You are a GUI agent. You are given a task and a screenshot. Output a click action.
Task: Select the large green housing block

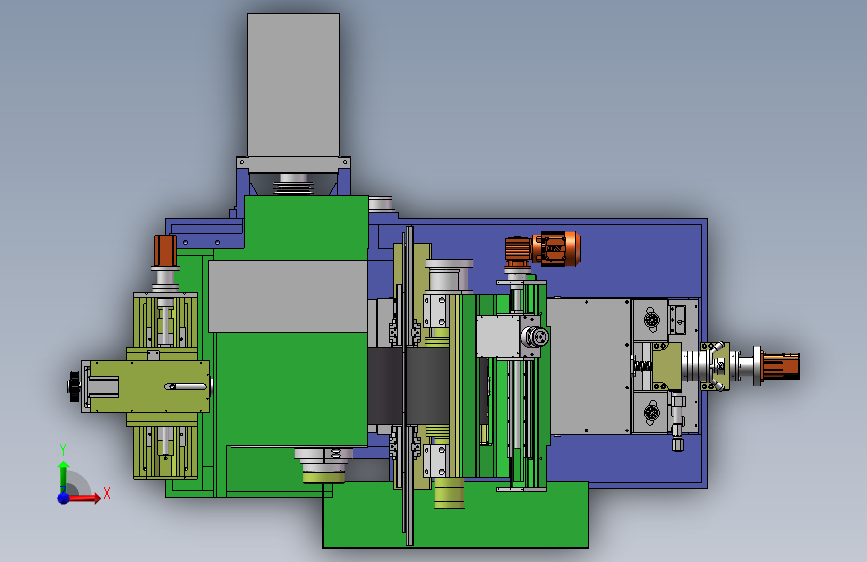(291, 387)
